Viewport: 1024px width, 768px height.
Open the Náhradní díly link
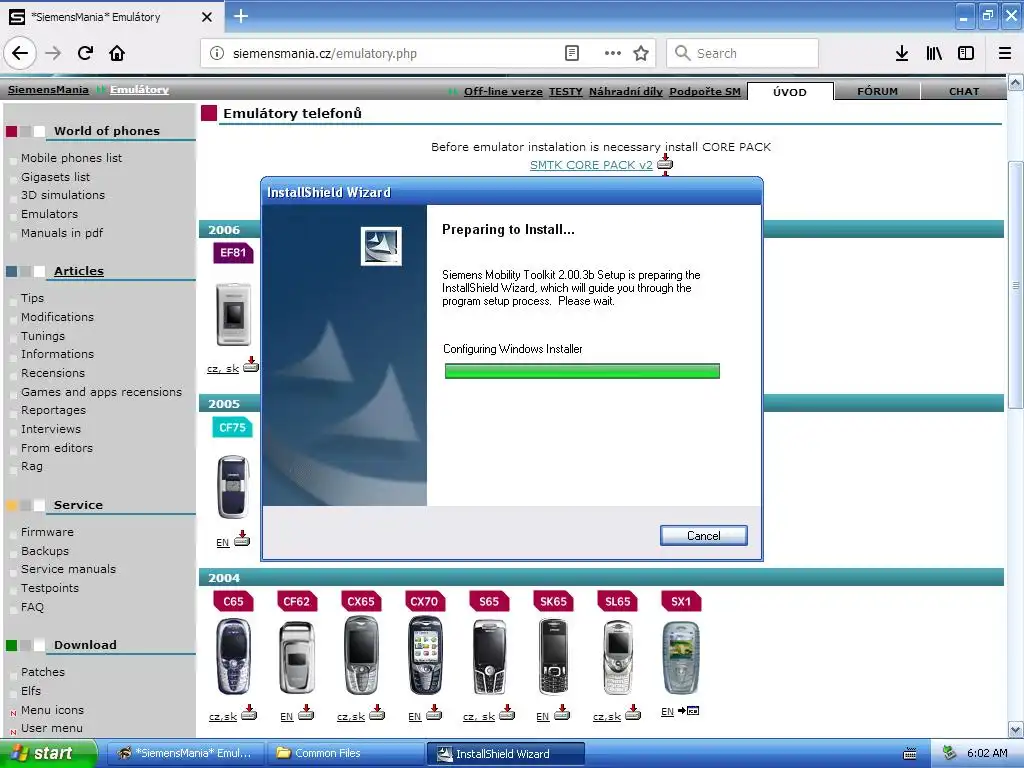pyautogui.click(x=626, y=91)
